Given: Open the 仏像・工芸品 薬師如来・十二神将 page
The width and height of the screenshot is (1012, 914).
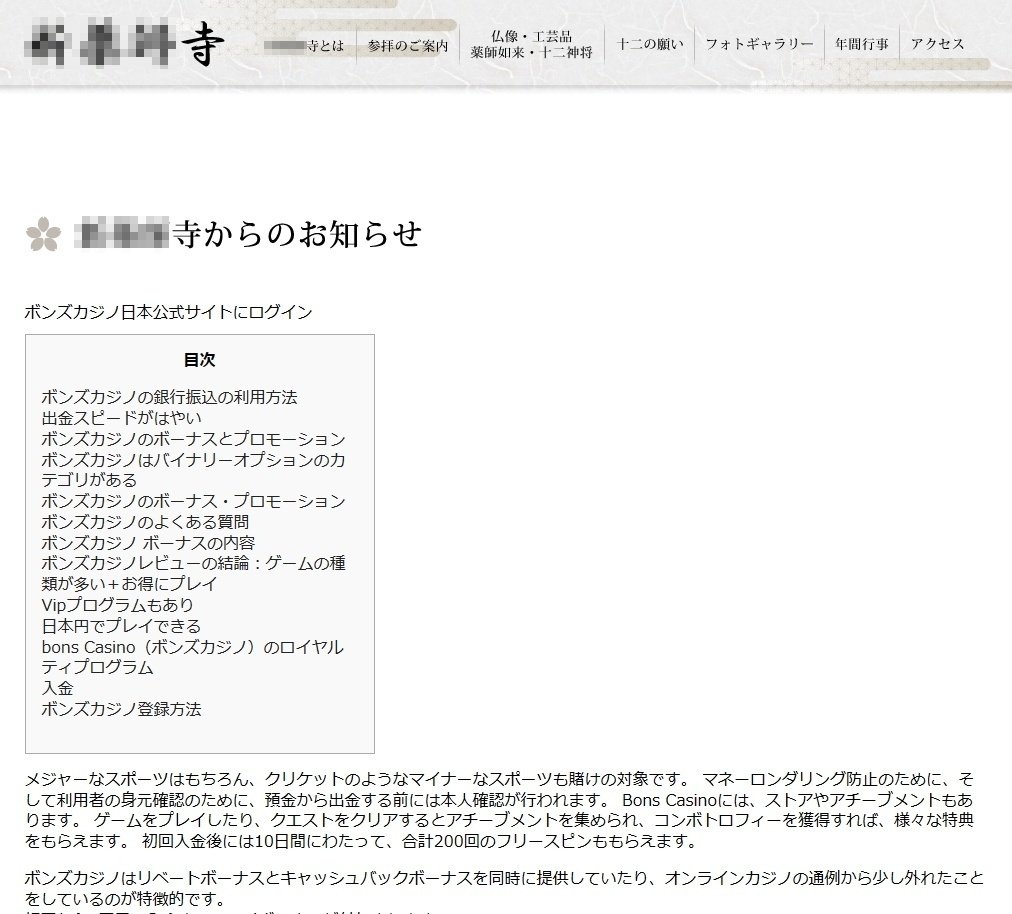Looking at the screenshot, I should click(531, 42).
